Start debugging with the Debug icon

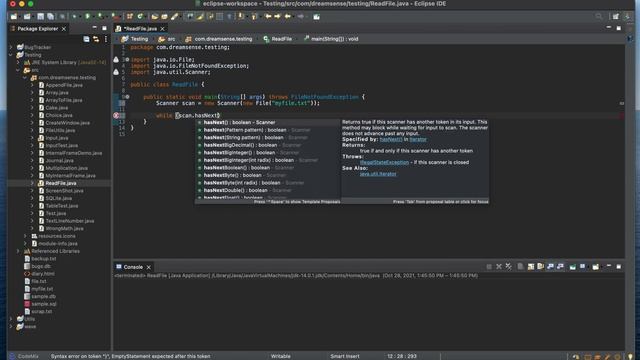point(75,16)
